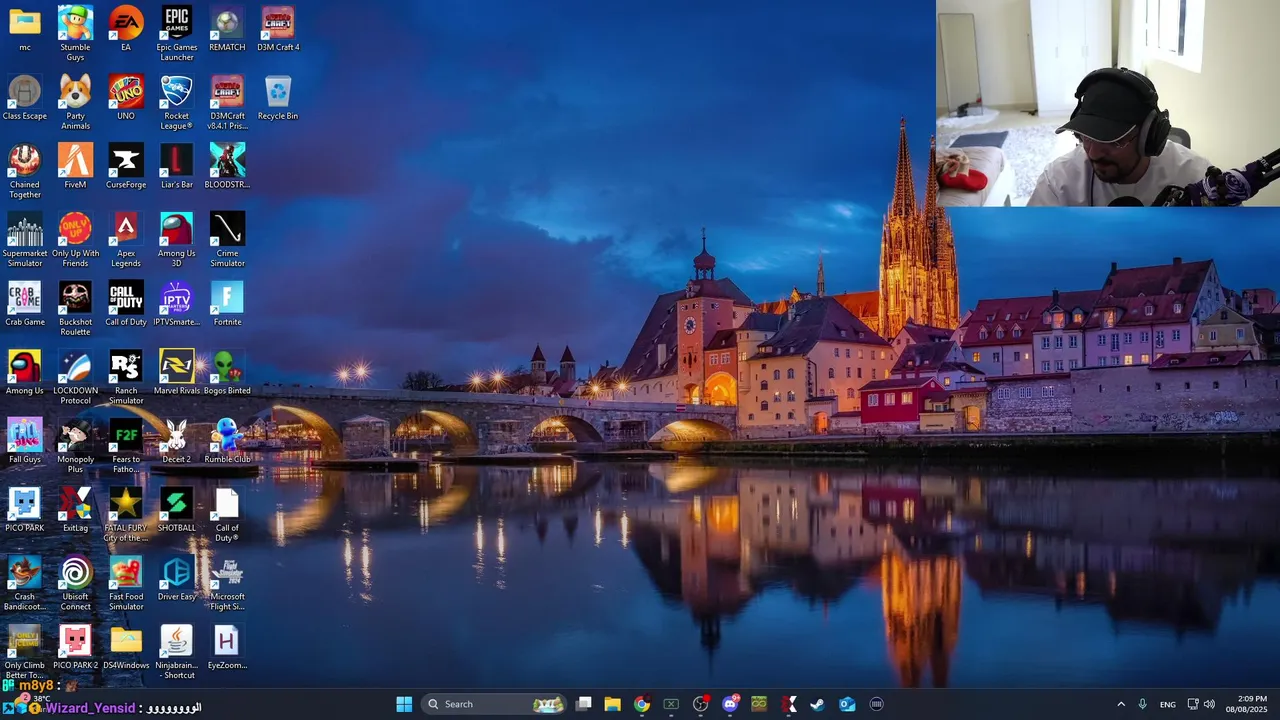Screen dimensions: 1280x720
Task: Open the Epic Games Launcher shortcut
Action: click(177, 33)
